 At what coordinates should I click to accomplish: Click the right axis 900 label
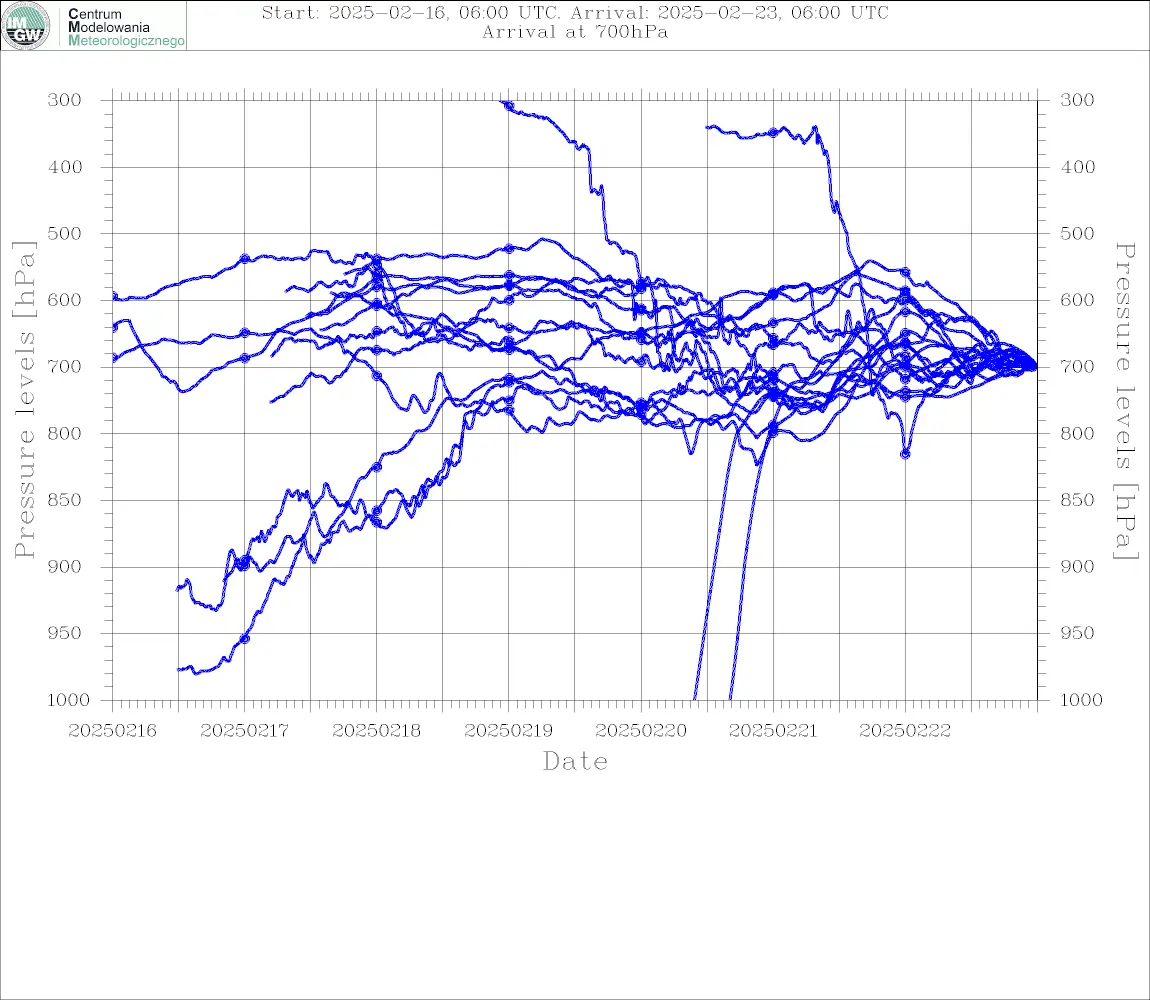click(x=1077, y=566)
